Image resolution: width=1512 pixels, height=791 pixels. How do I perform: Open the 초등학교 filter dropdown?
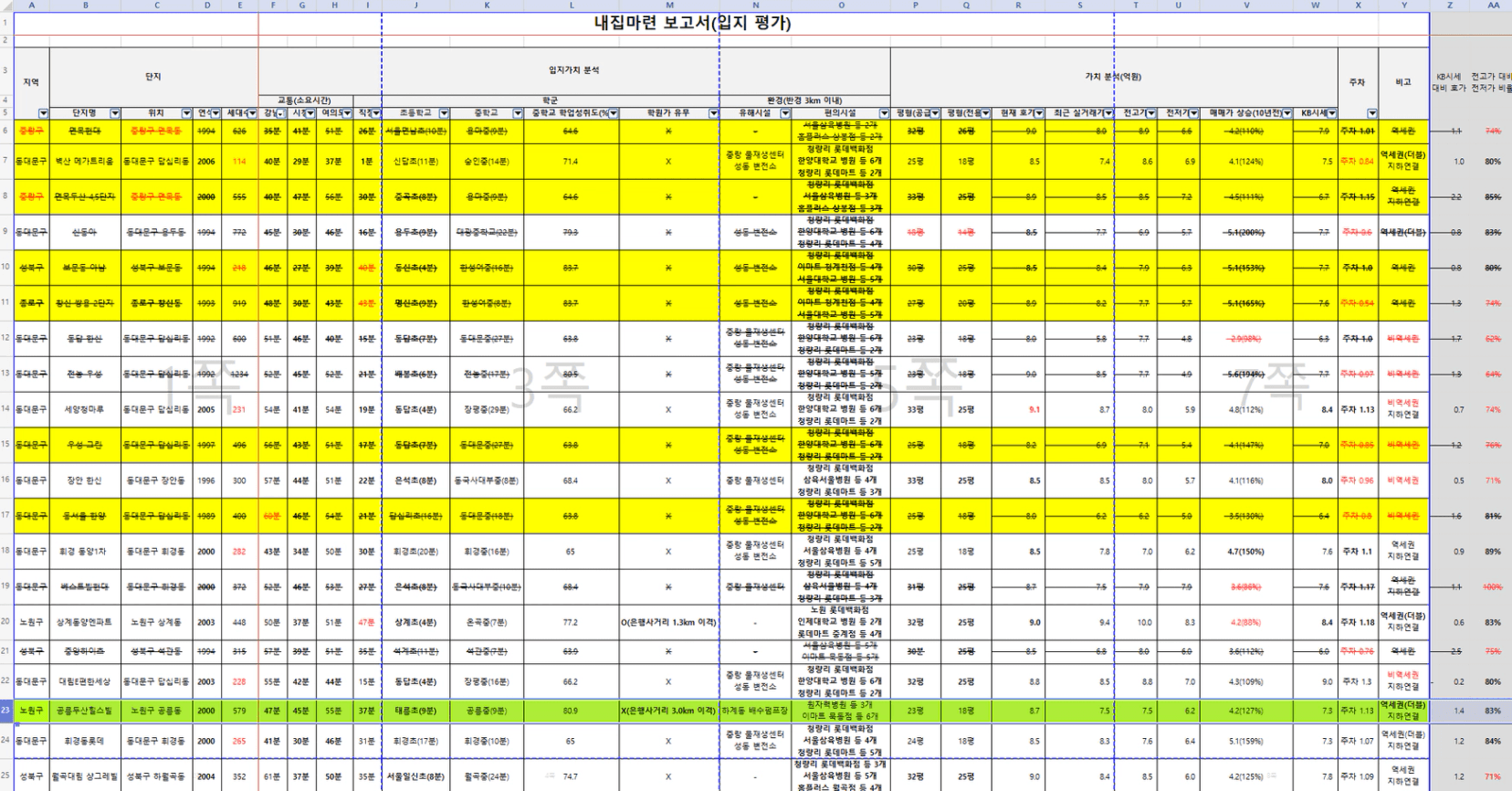(444, 113)
